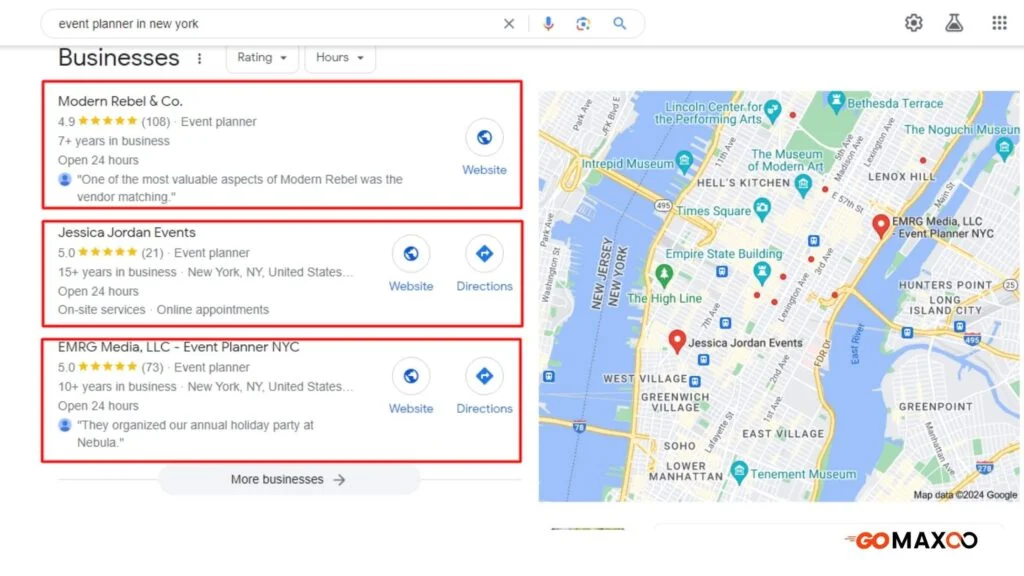
Task: Get directions to Jessica Jordan Events
Action: [485, 253]
